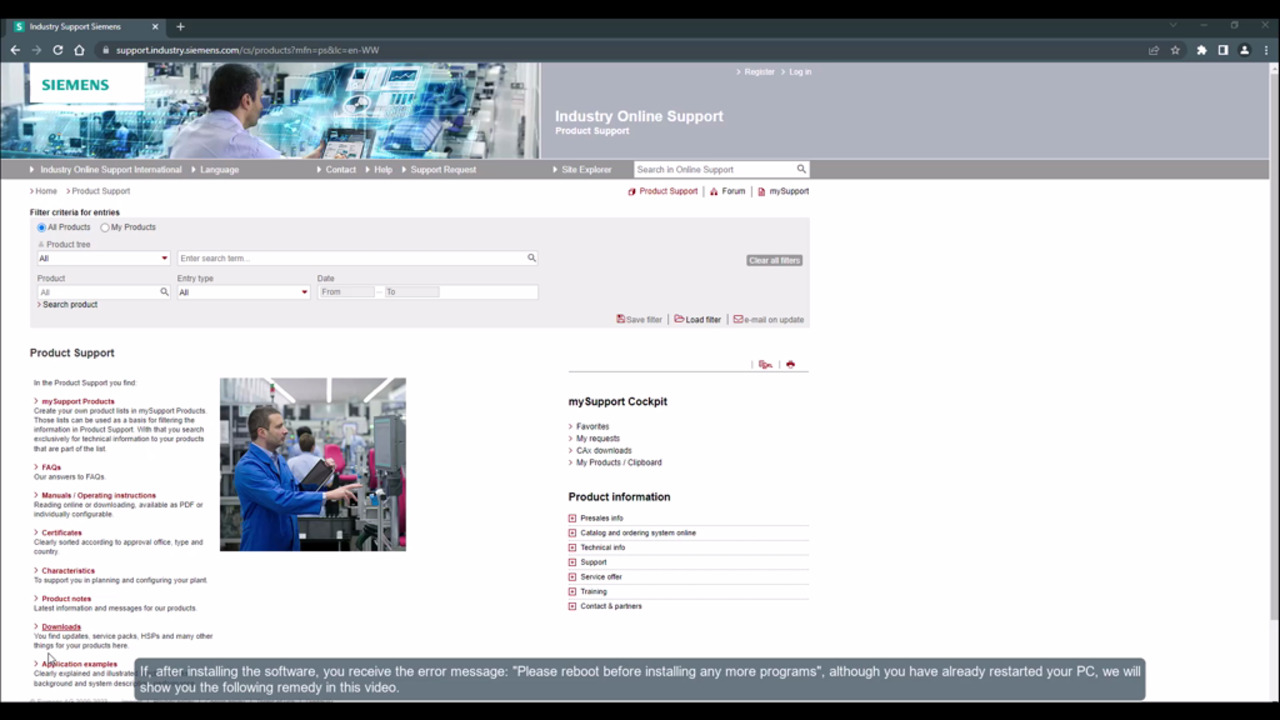This screenshot has width=1280, height=720.
Task: Open the Language menu
Action: point(219,170)
